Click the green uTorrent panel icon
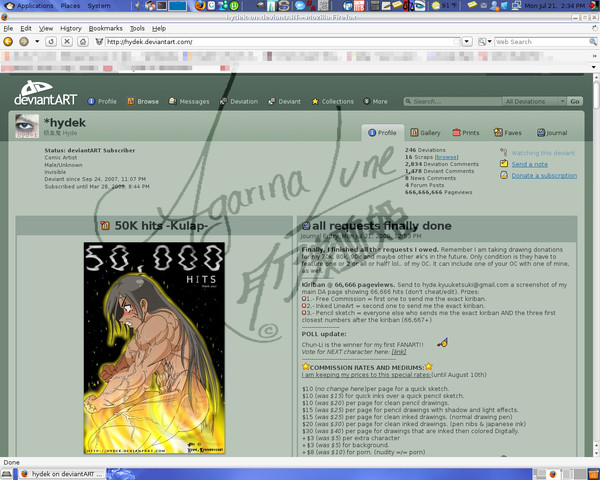 [x=234, y=6]
